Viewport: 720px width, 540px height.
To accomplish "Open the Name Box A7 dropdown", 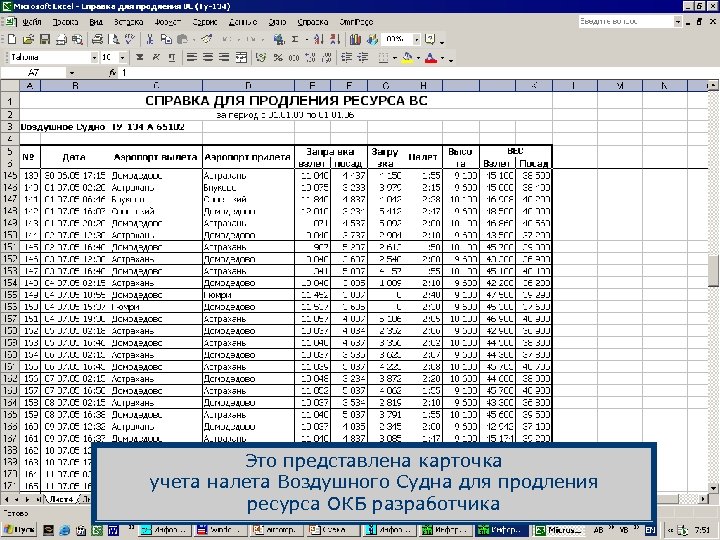I will [x=72, y=73].
